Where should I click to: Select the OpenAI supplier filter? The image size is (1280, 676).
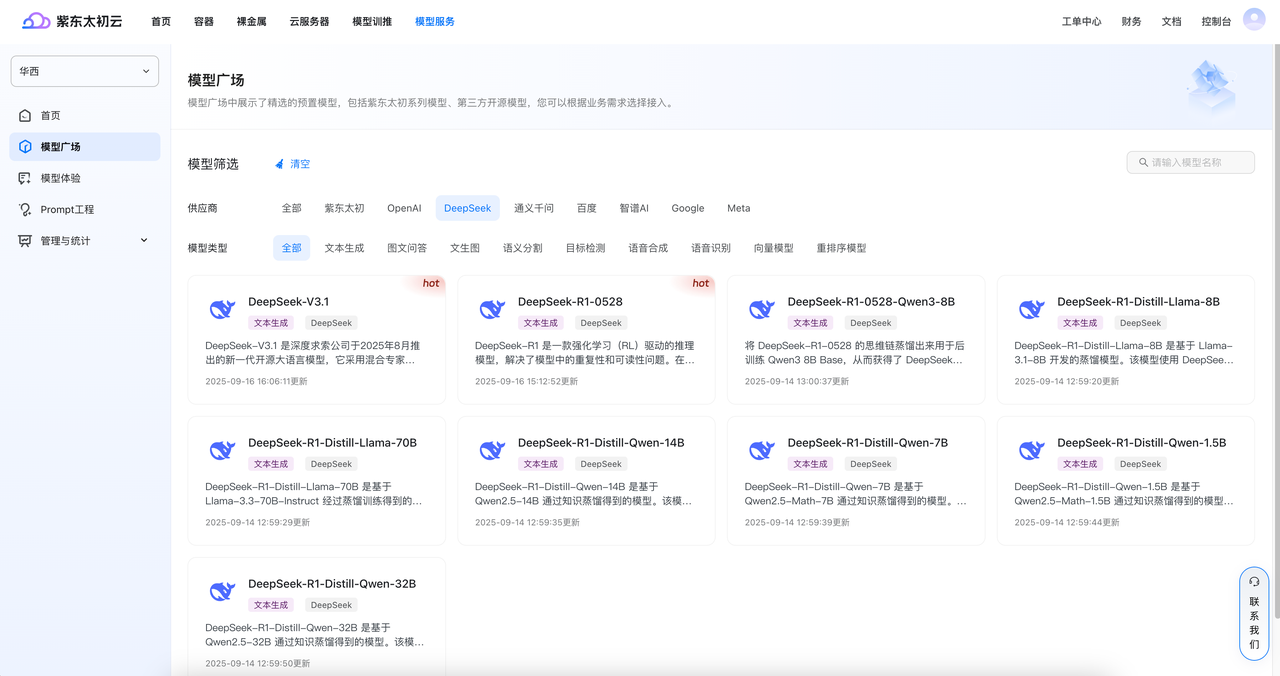(x=404, y=208)
